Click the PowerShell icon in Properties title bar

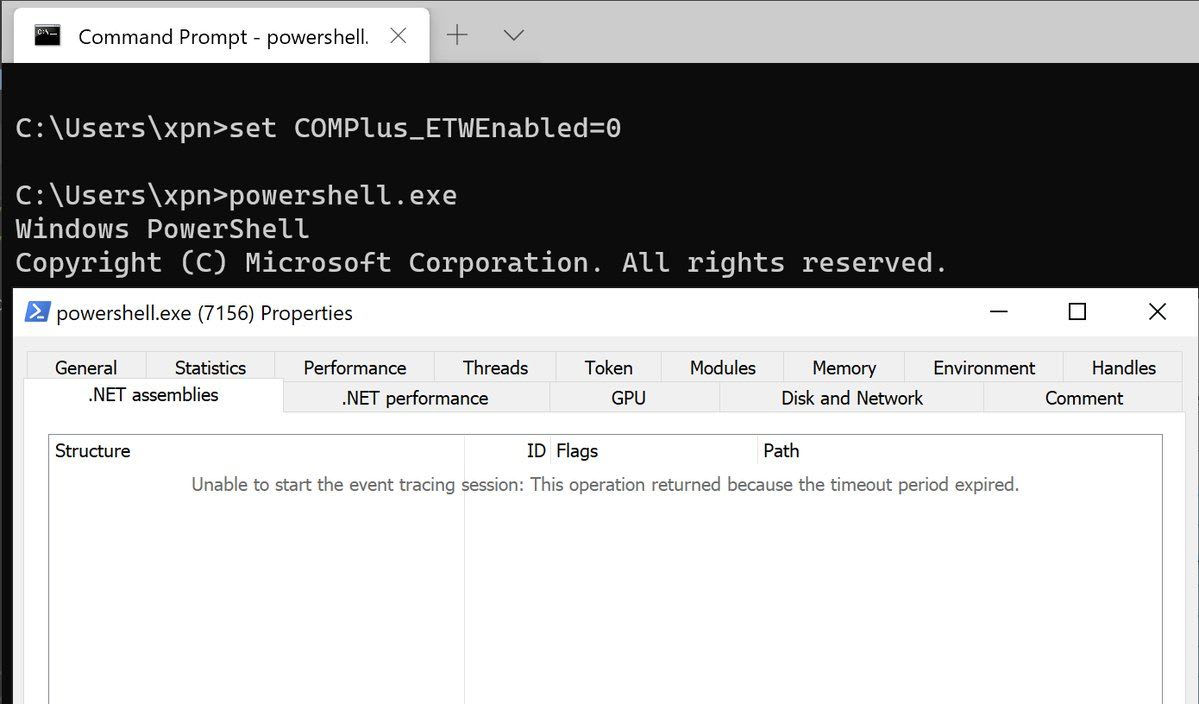tap(37, 312)
